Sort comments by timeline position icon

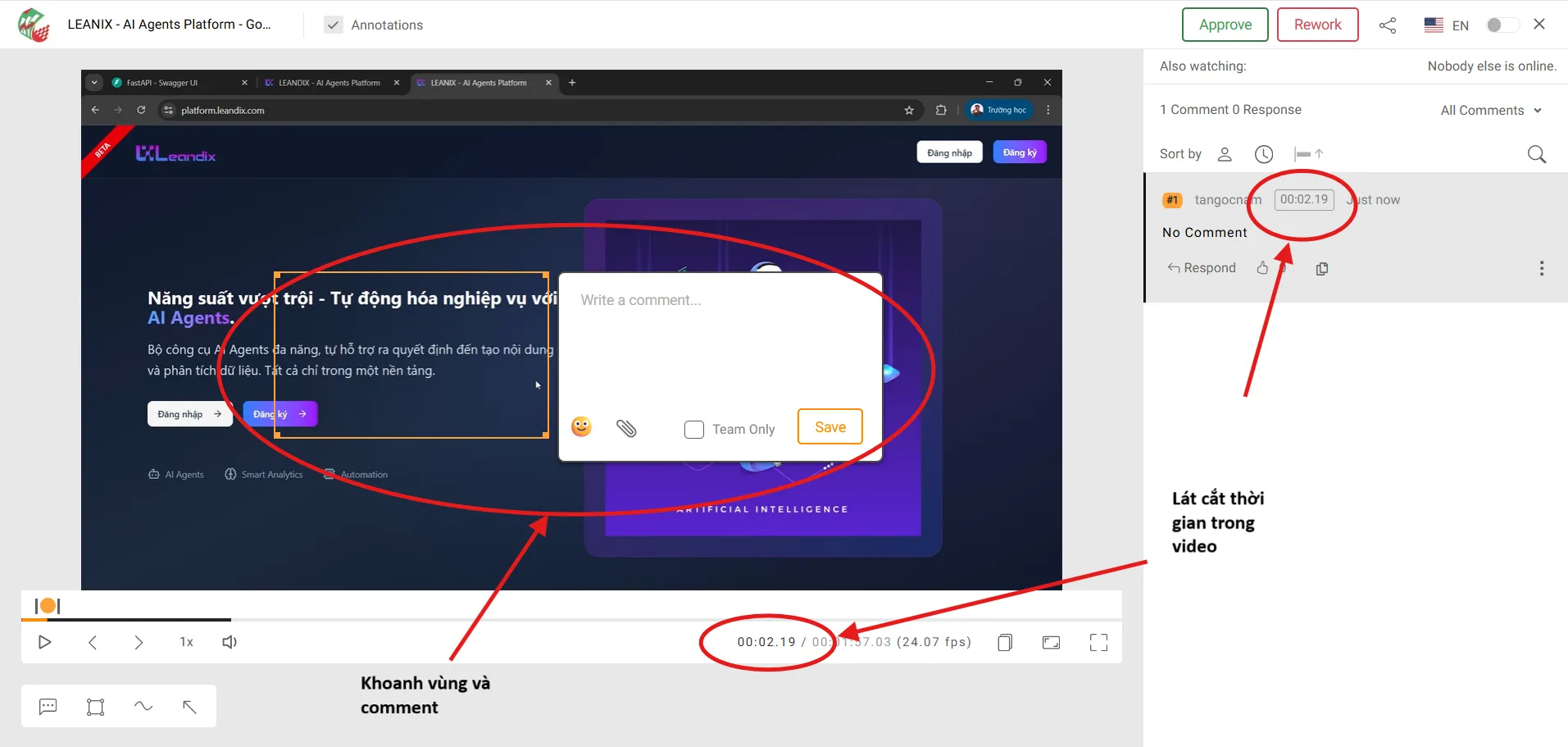click(x=1308, y=154)
